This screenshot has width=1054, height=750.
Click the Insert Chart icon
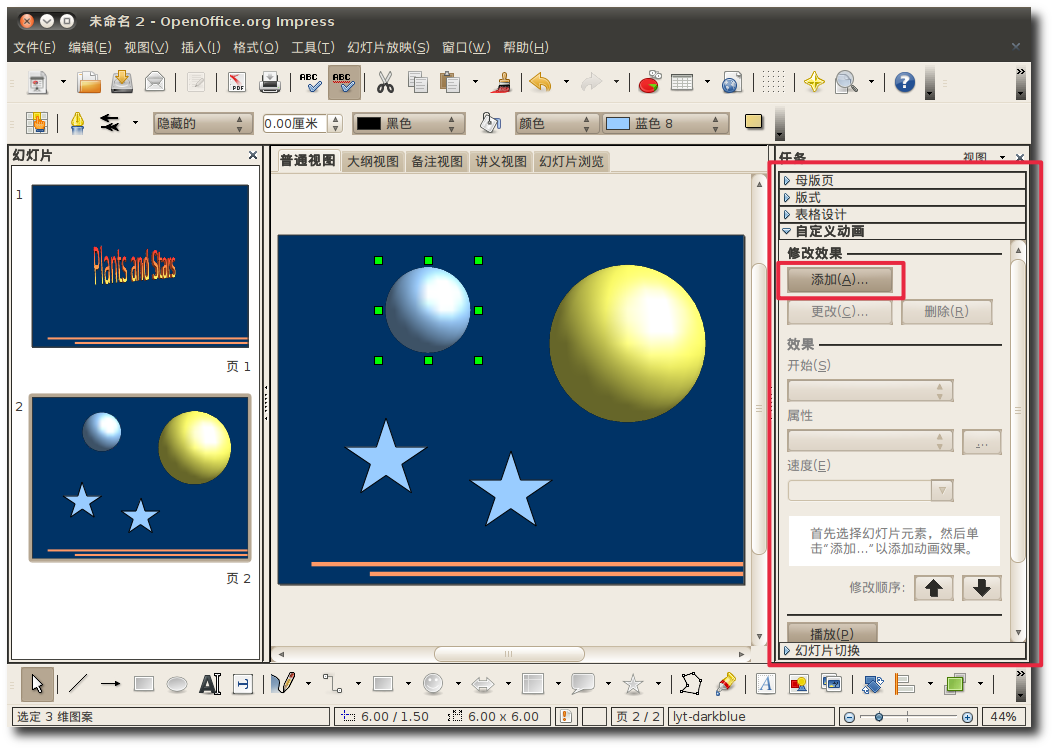649,83
